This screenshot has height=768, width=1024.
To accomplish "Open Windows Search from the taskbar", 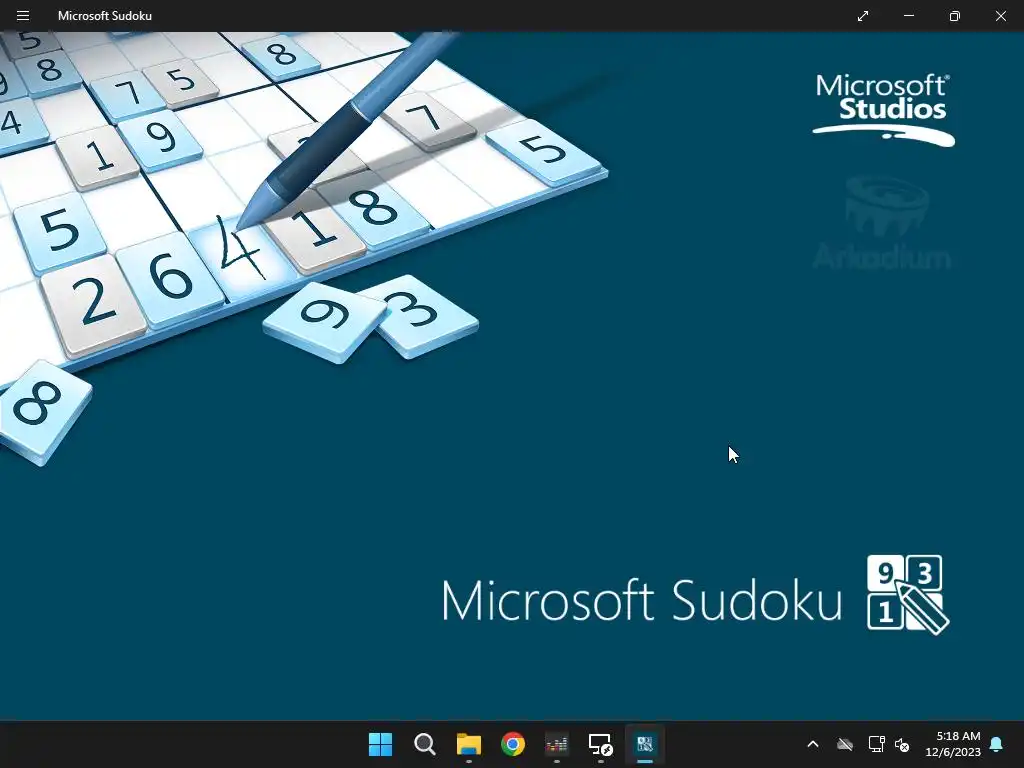I will (424, 744).
